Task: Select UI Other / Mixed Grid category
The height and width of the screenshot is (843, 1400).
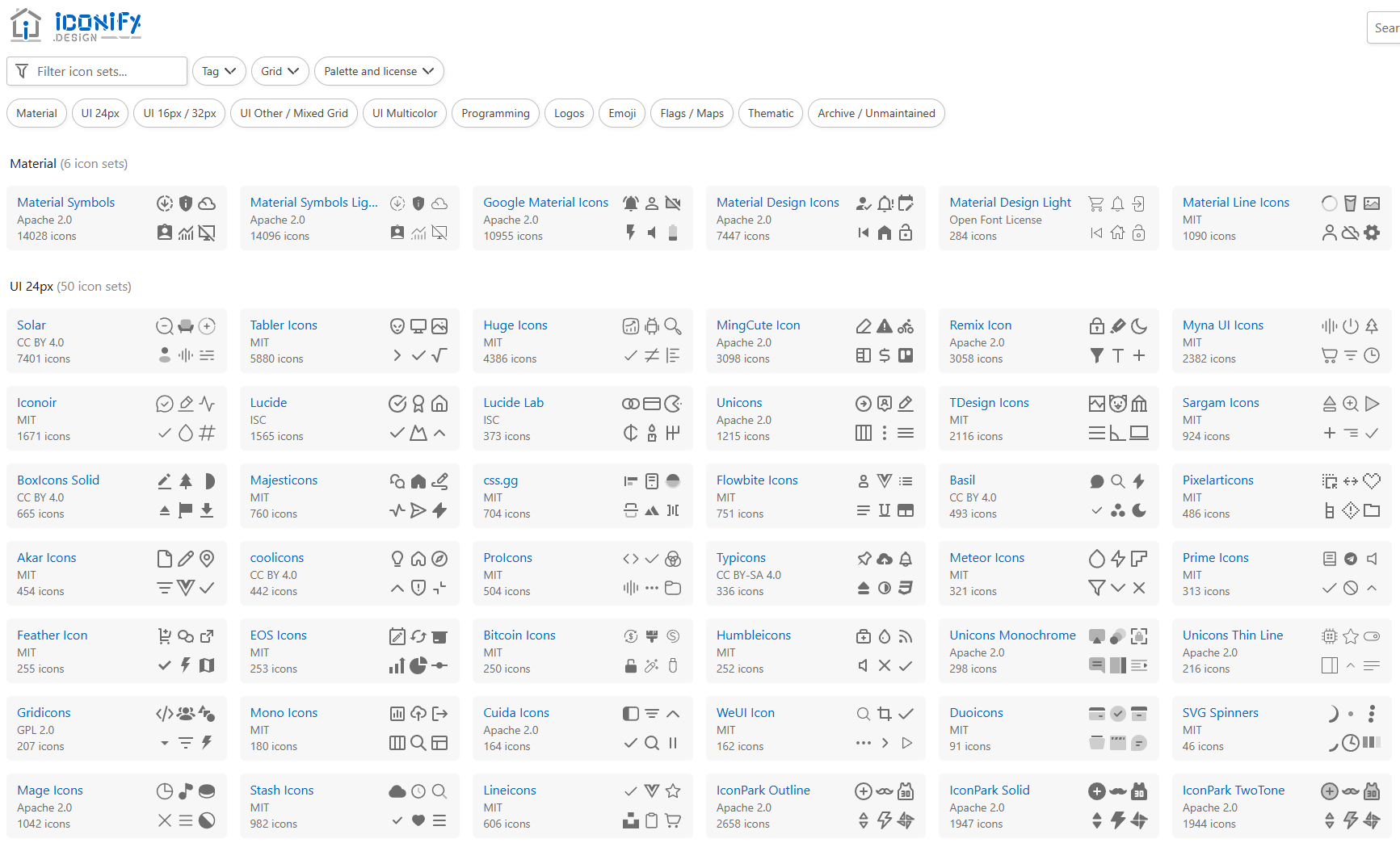Action: click(x=294, y=113)
